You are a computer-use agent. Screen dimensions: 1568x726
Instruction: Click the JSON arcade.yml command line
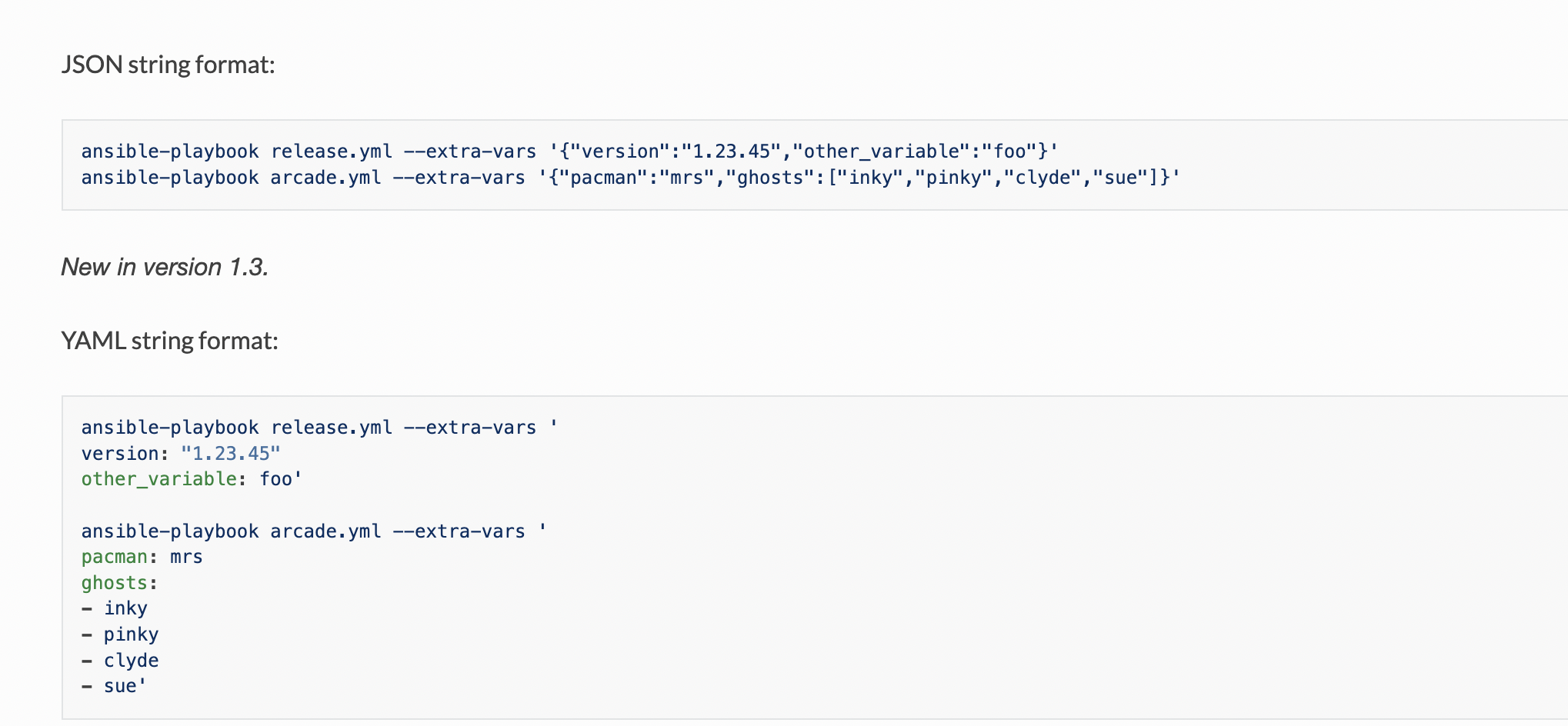(629, 178)
